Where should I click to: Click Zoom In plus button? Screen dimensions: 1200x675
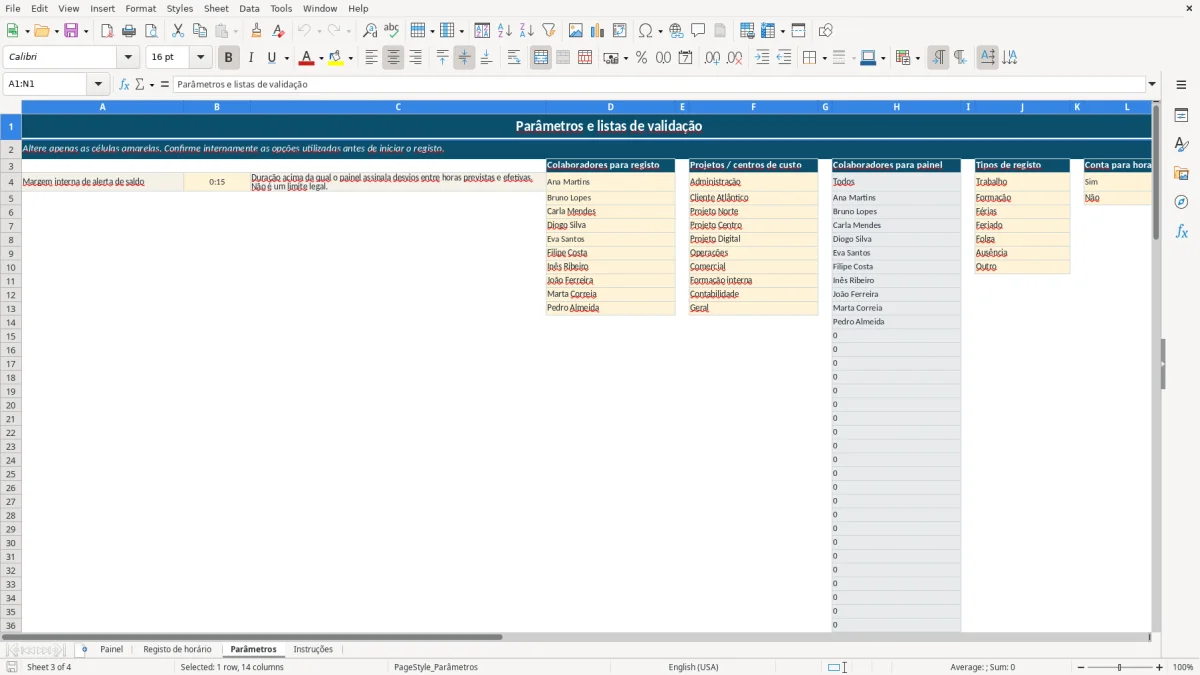coord(1159,667)
